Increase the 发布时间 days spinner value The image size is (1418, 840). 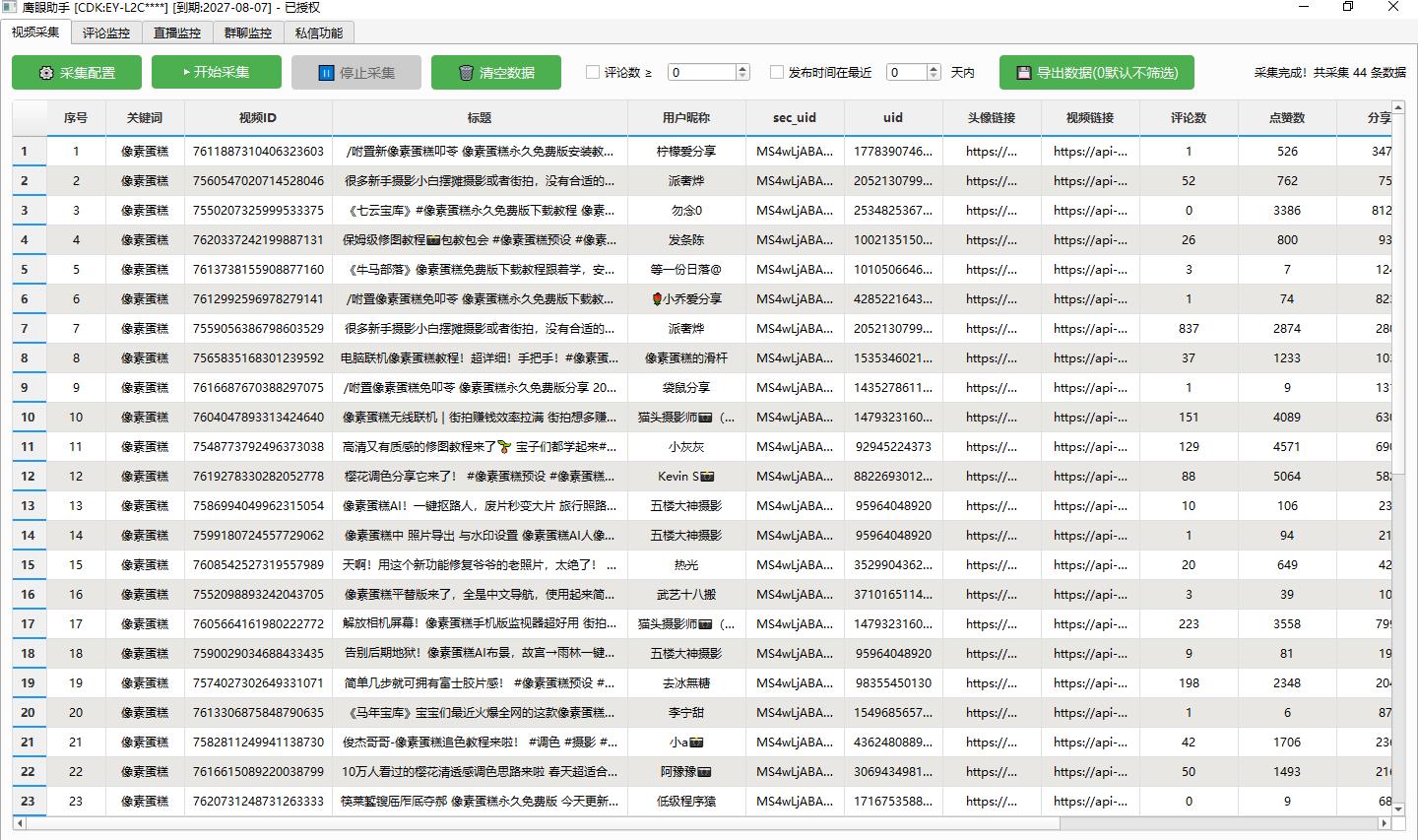point(934,68)
